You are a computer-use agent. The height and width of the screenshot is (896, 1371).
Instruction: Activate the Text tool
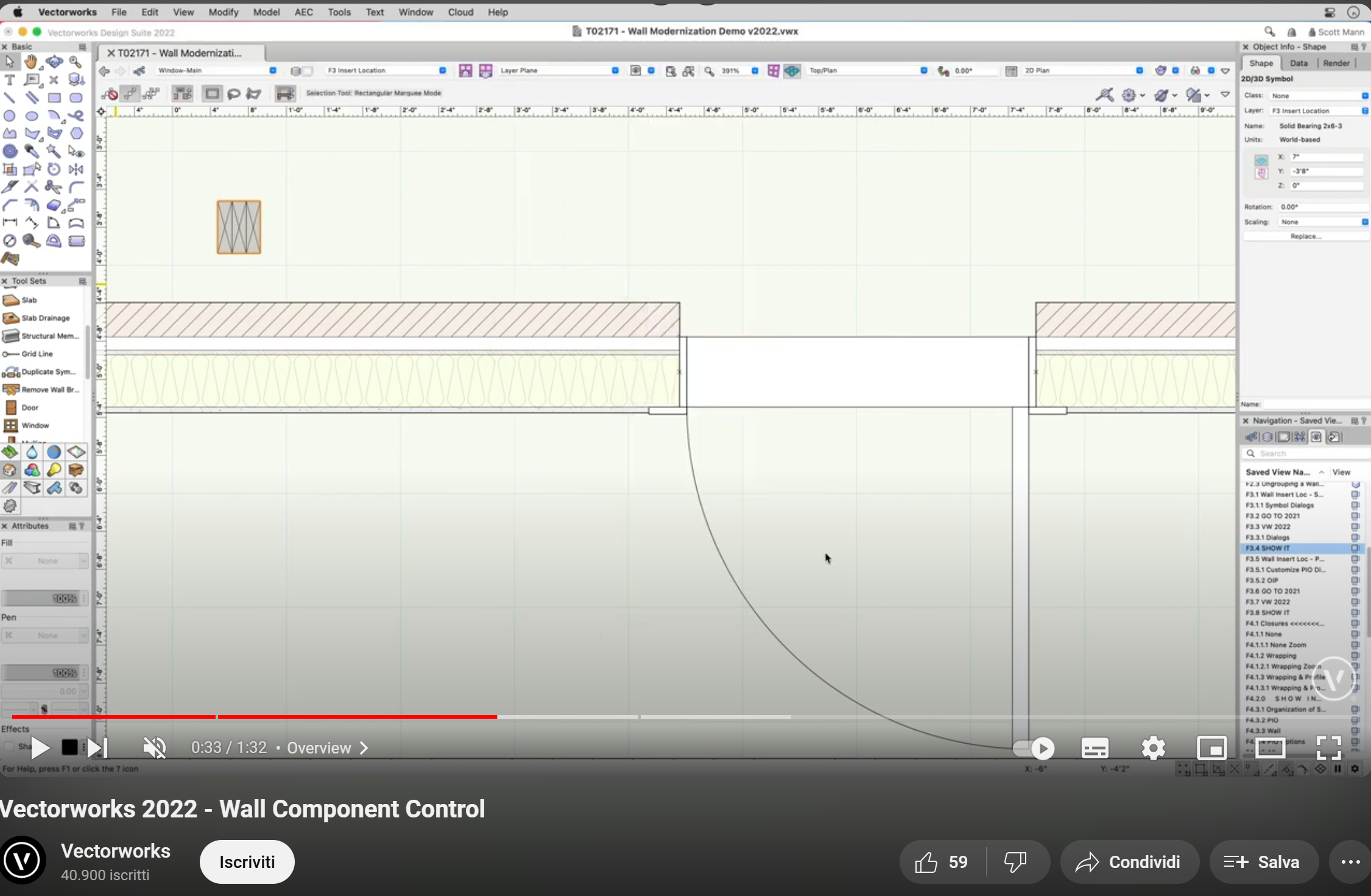[10, 80]
